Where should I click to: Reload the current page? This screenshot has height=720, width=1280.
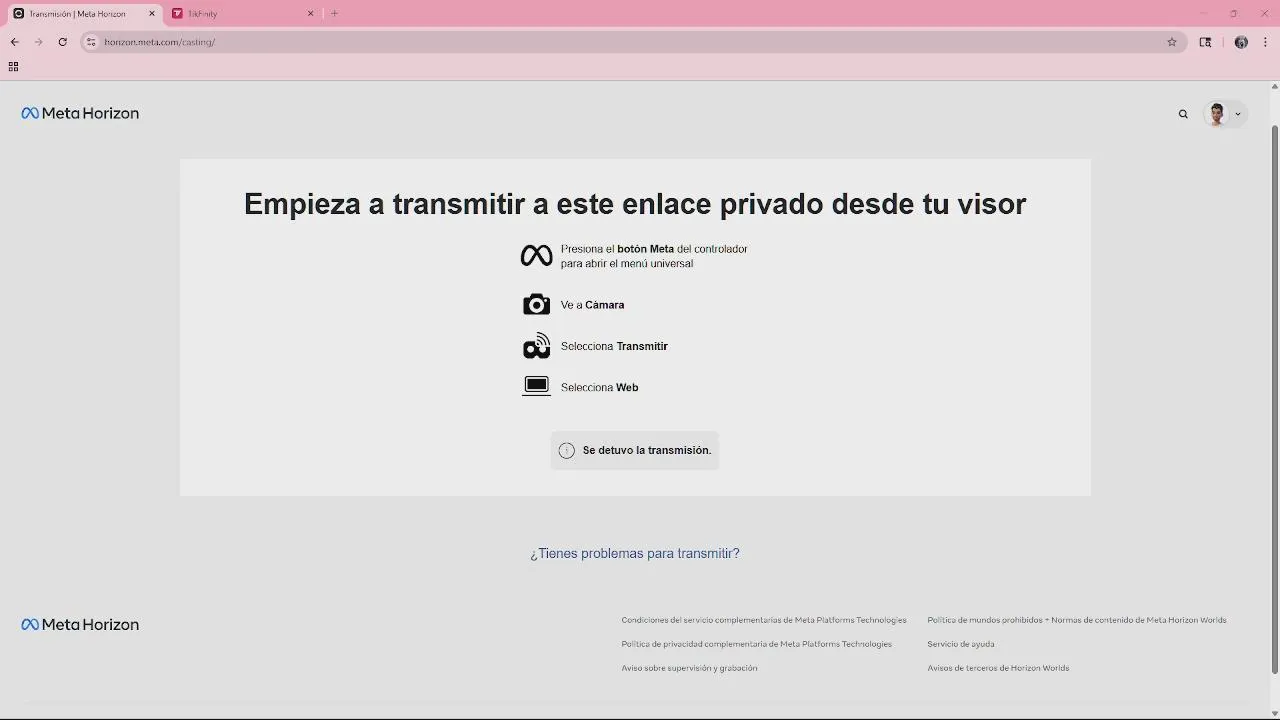point(62,42)
